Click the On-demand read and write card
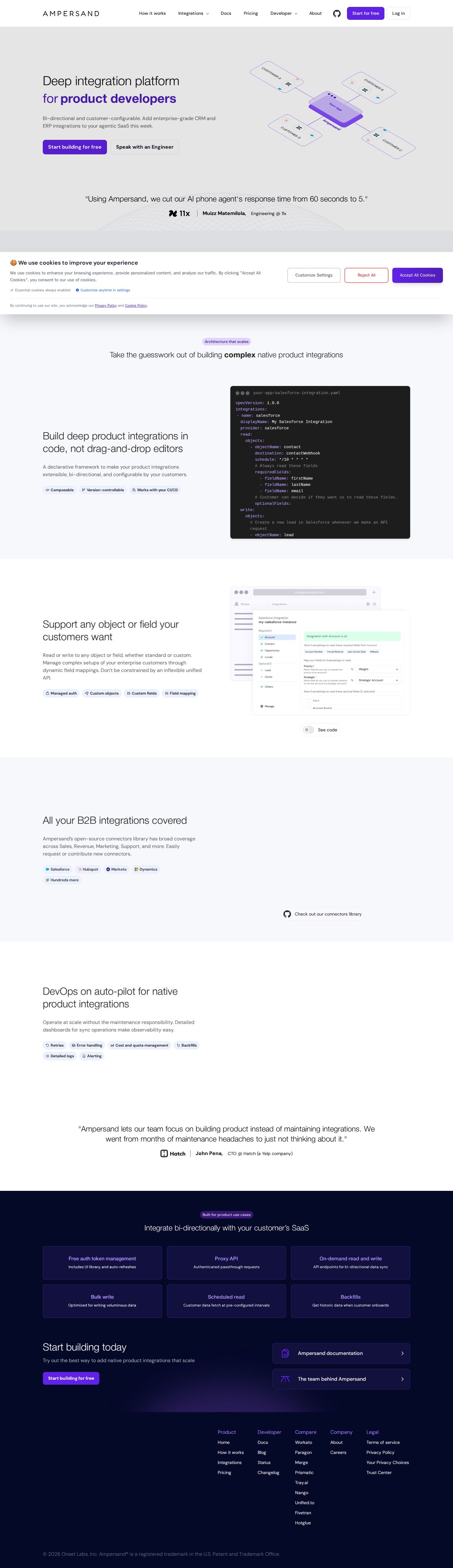Viewport: 453px width, 1568px height. 351,1263
